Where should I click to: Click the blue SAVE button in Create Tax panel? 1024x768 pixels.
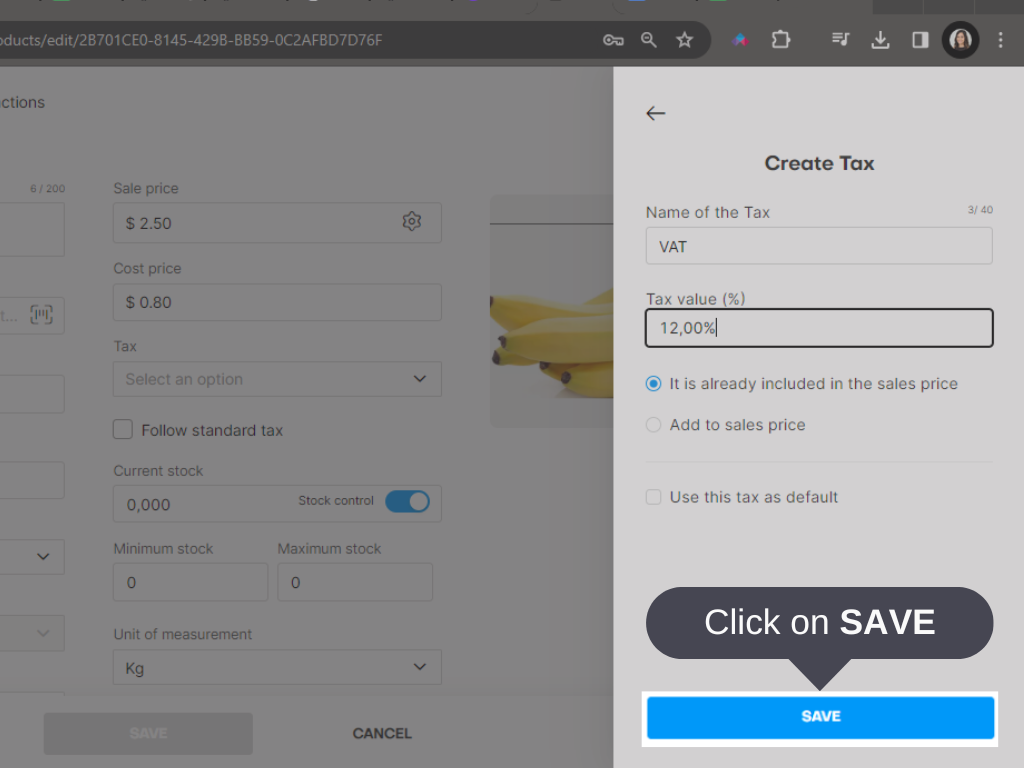[820, 717]
